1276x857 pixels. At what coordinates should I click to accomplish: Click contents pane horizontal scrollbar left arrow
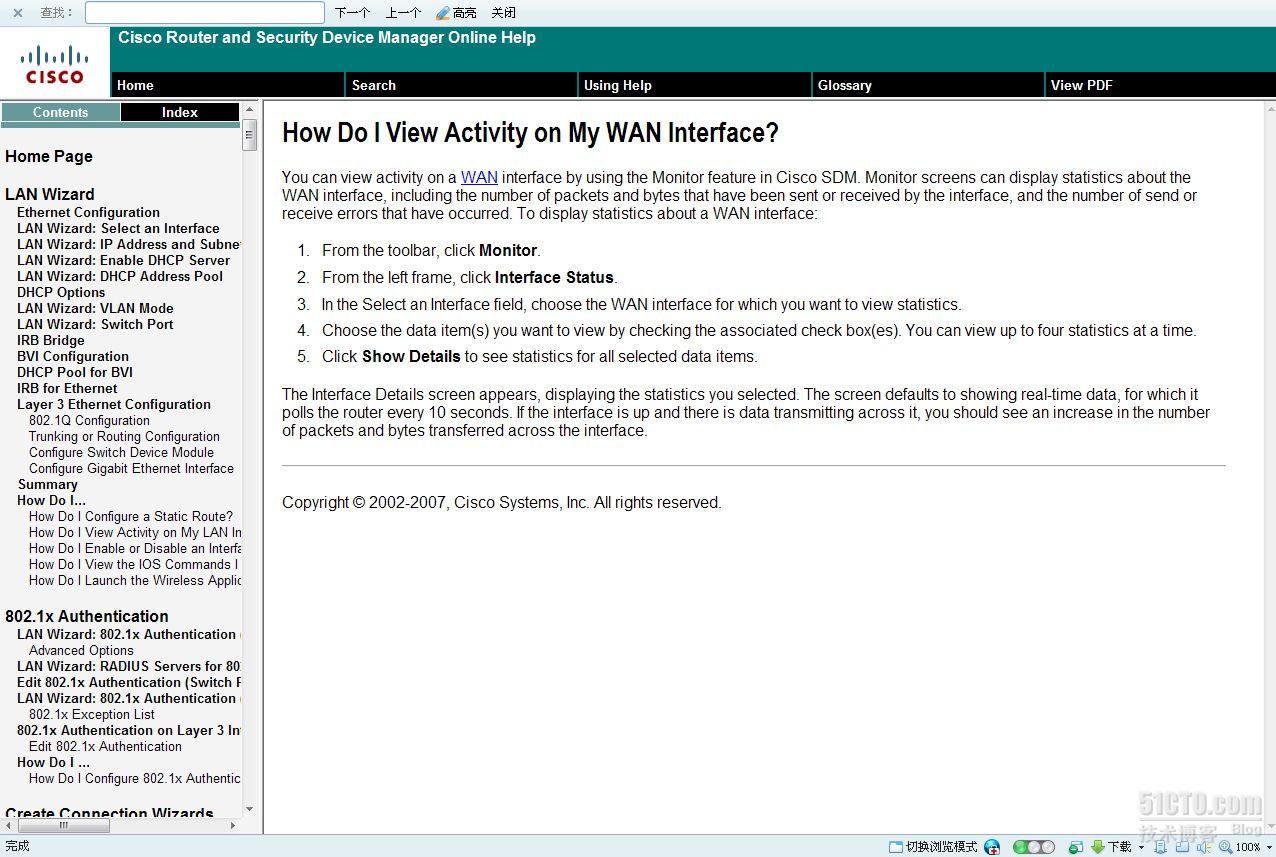coord(8,826)
